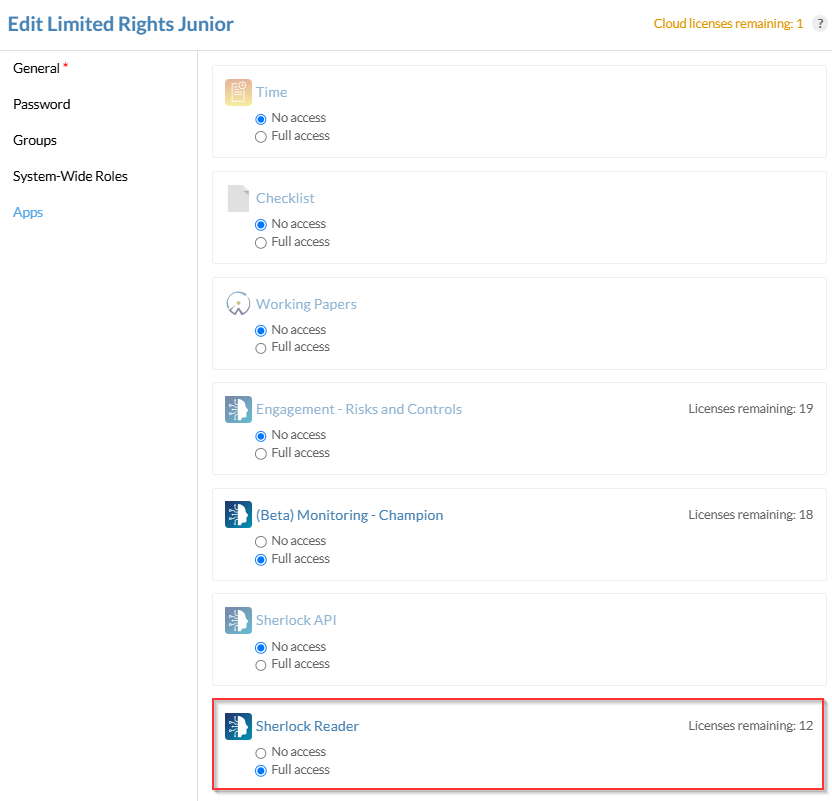Image resolution: width=832 pixels, height=801 pixels.
Task: Enable Full access for Checklist
Action: point(261,242)
